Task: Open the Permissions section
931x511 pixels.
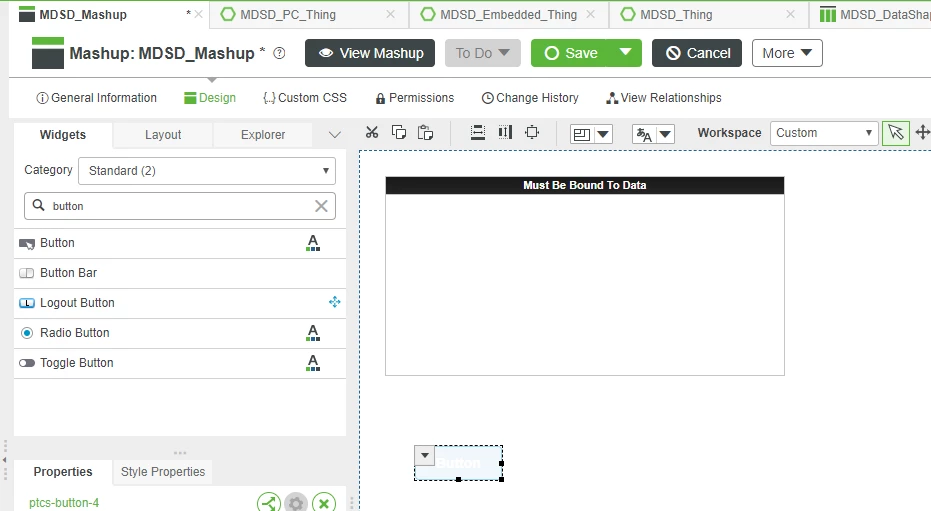Action: 414,98
